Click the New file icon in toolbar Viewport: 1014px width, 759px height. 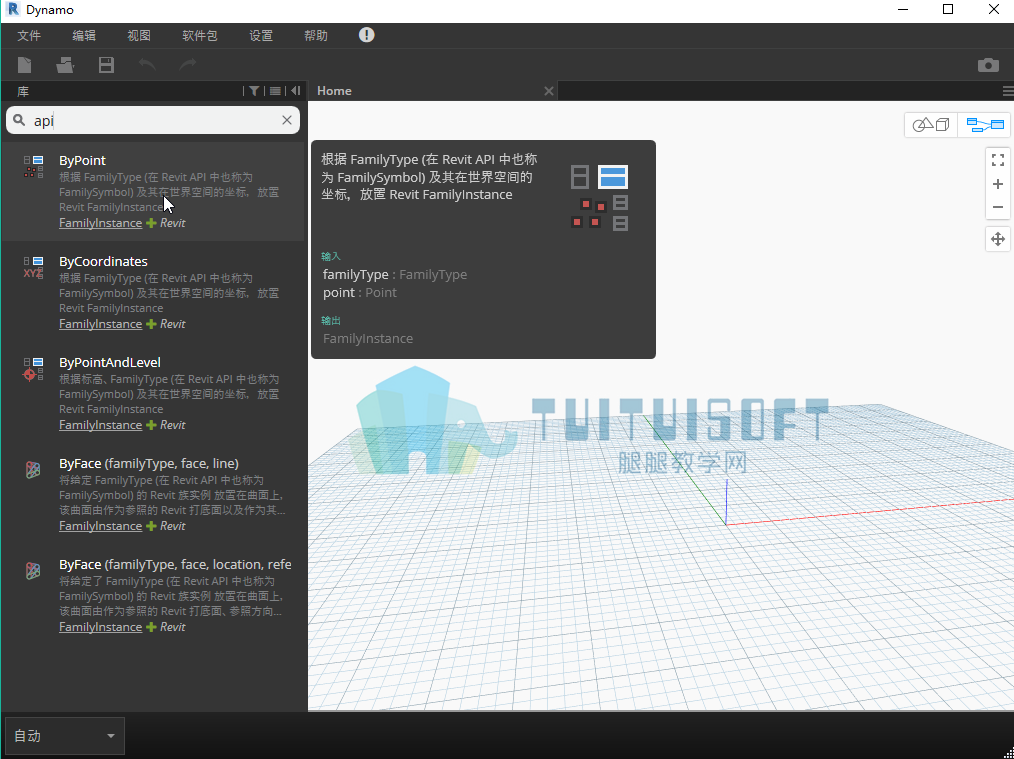click(25, 65)
